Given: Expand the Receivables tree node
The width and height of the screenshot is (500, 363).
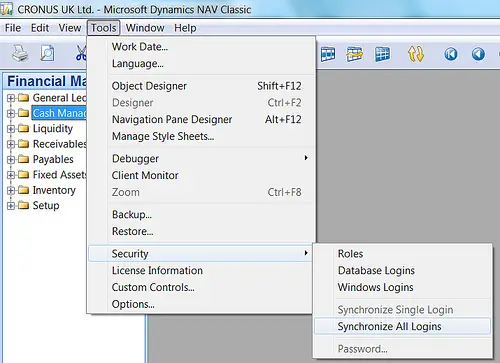Looking at the screenshot, I should (11, 144).
